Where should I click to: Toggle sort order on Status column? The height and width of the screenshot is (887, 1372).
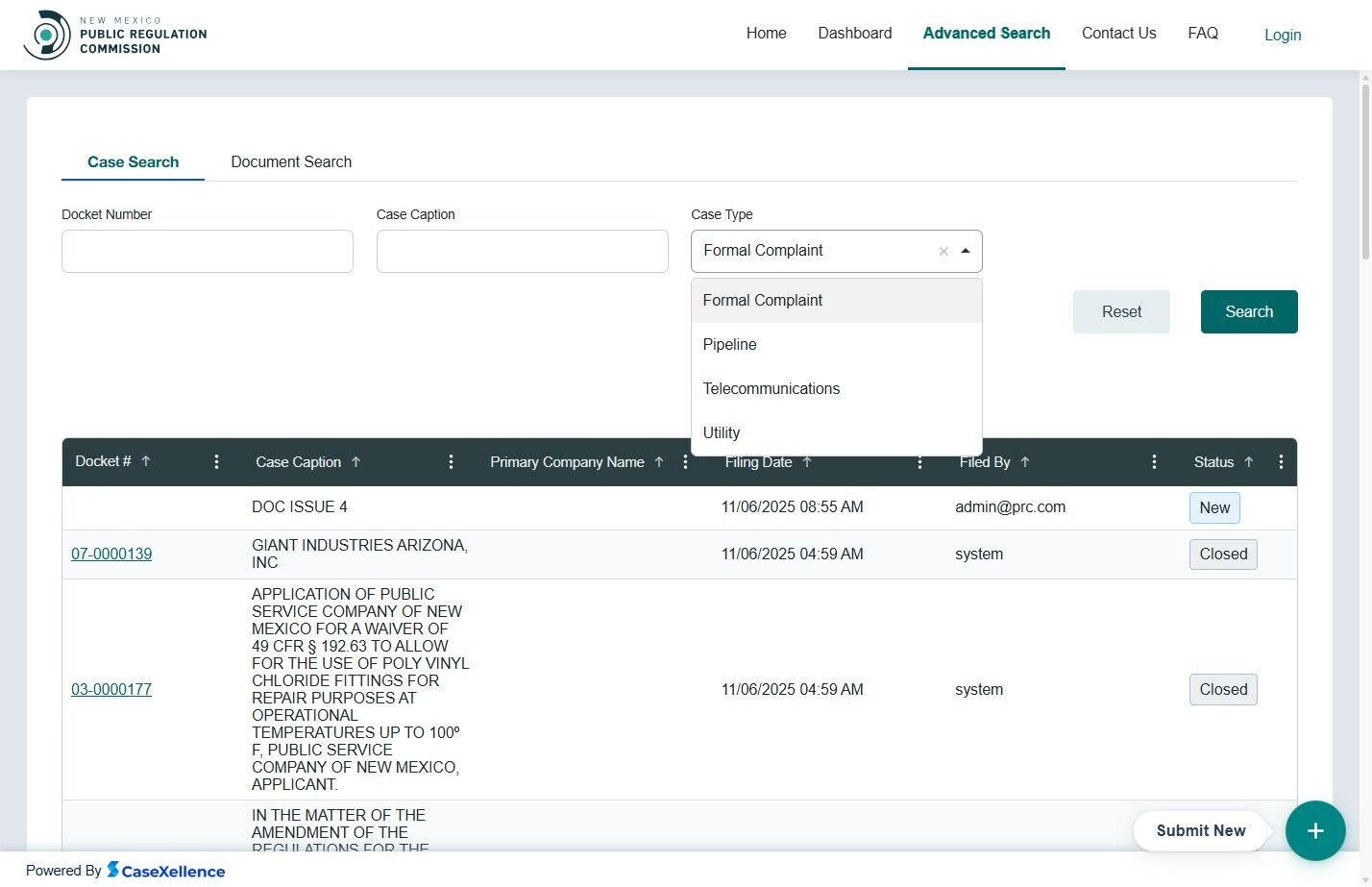(1249, 461)
